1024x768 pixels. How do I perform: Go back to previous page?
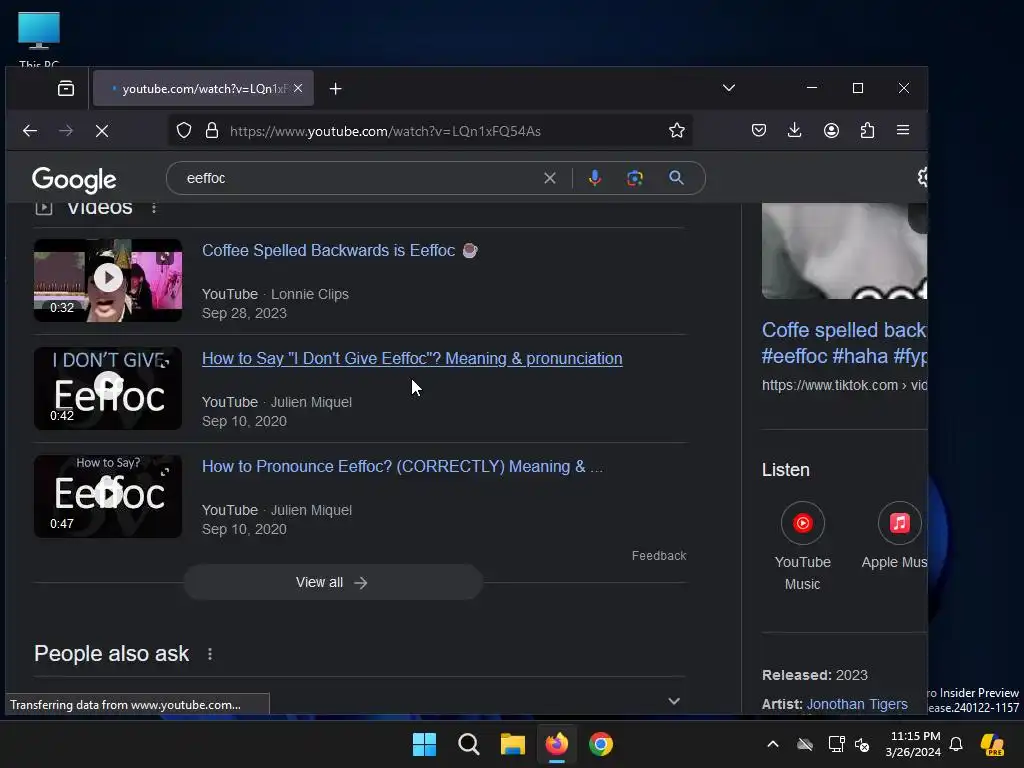29,131
